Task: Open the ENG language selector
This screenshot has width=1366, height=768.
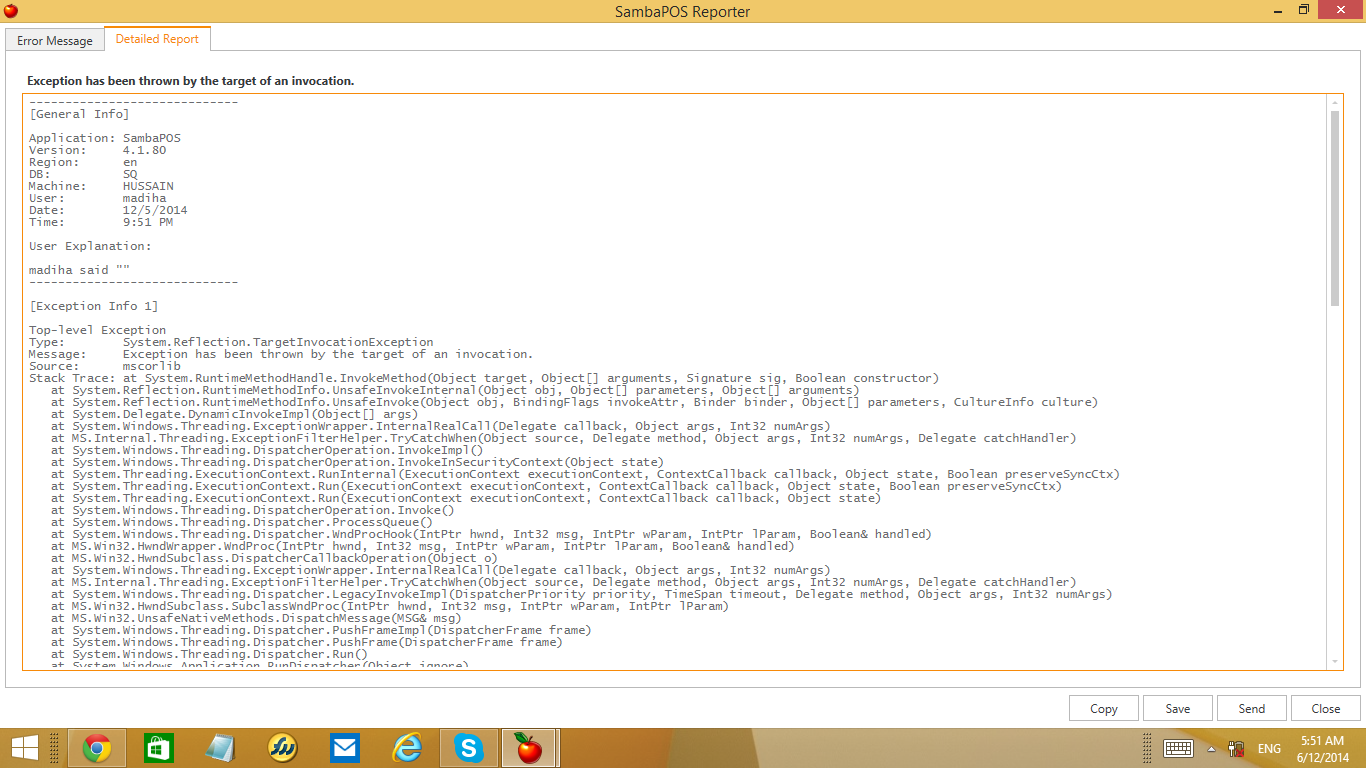Action: click(1269, 748)
